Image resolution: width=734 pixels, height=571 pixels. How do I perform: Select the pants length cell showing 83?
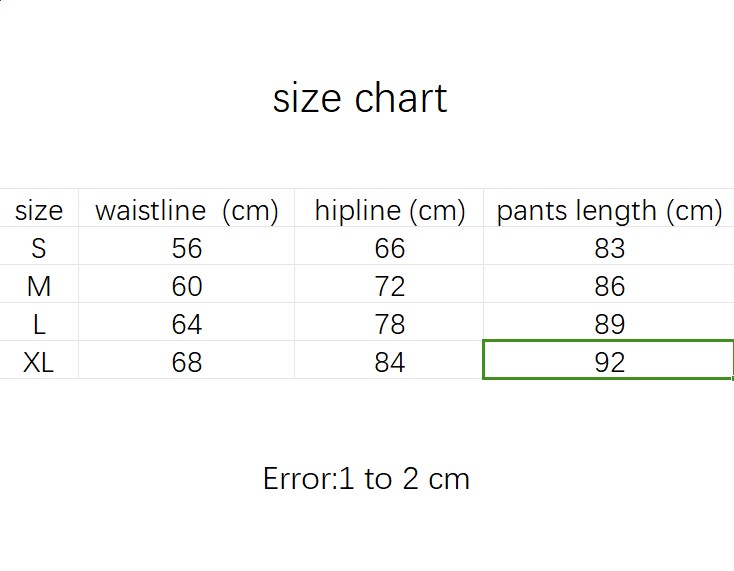click(x=609, y=248)
